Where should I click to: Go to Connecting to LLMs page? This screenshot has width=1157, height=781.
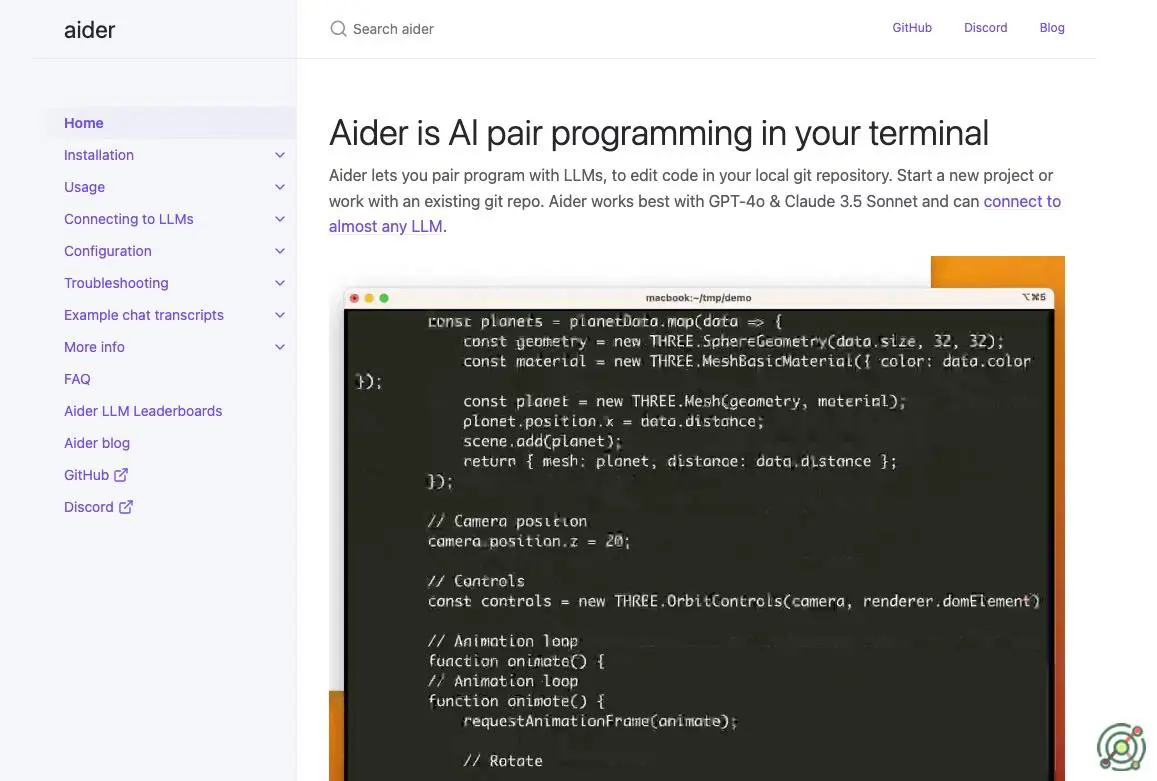point(128,219)
